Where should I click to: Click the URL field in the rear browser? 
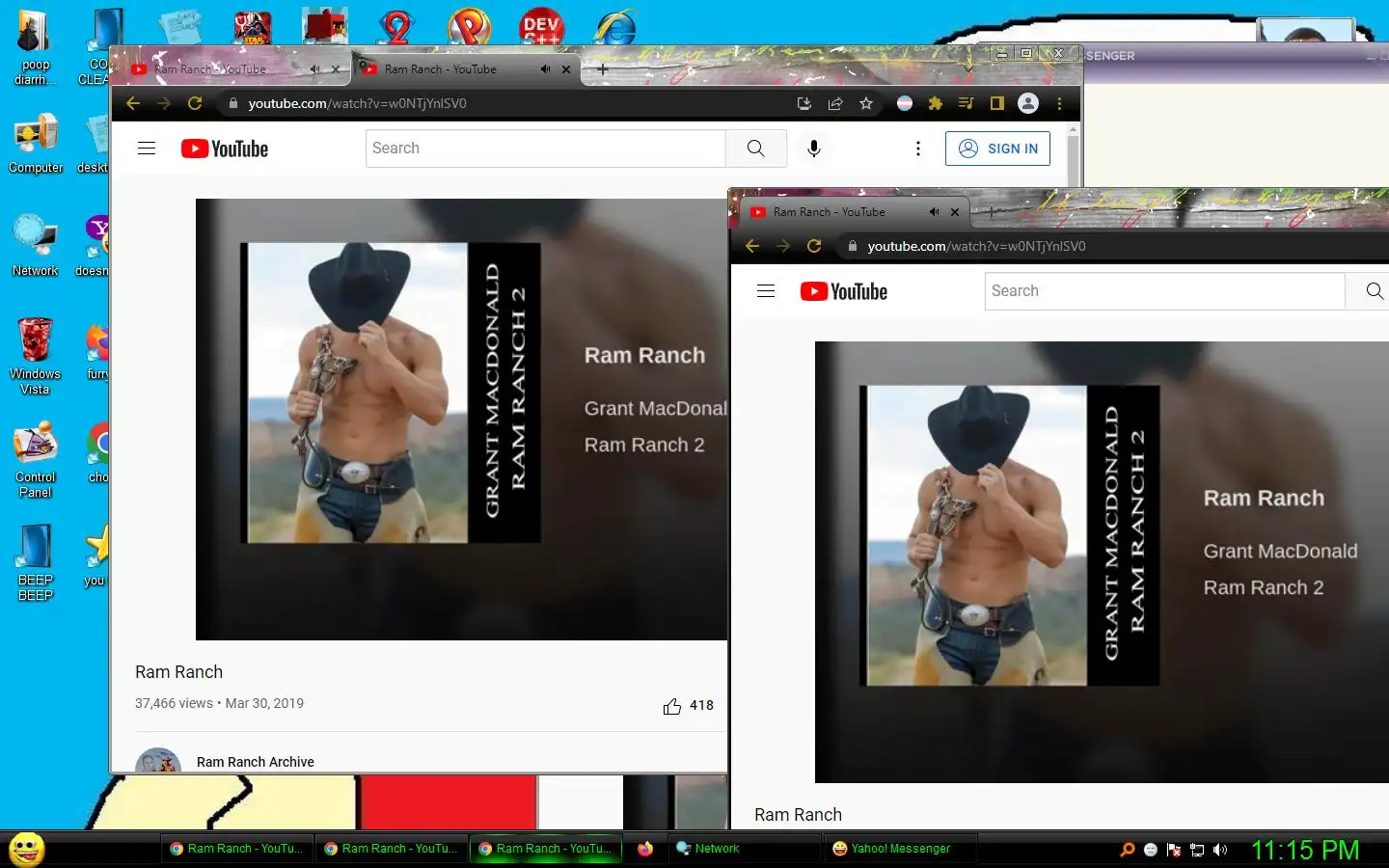[502, 103]
